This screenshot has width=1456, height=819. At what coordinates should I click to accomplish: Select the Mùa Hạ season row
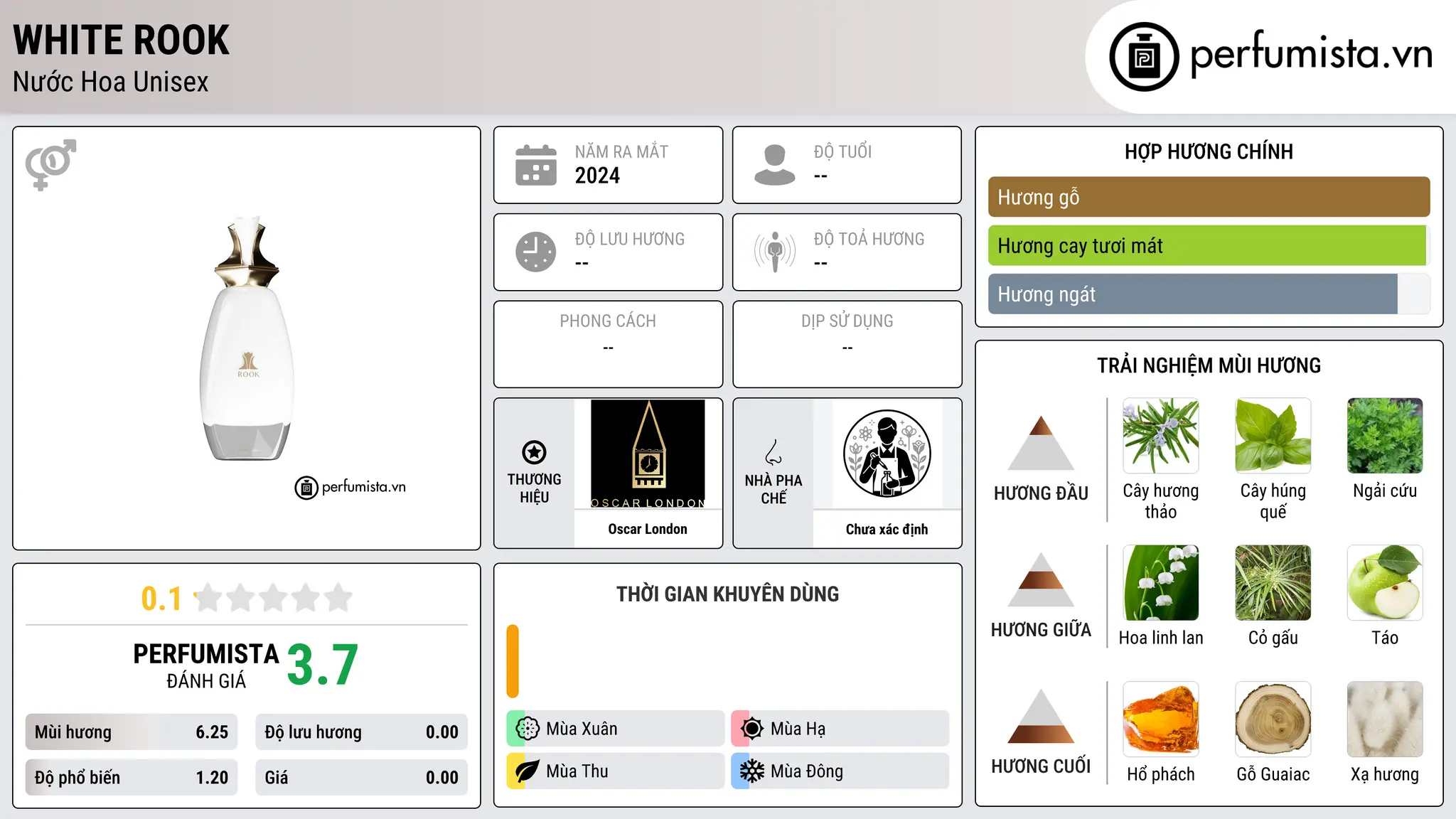(840, 729)
